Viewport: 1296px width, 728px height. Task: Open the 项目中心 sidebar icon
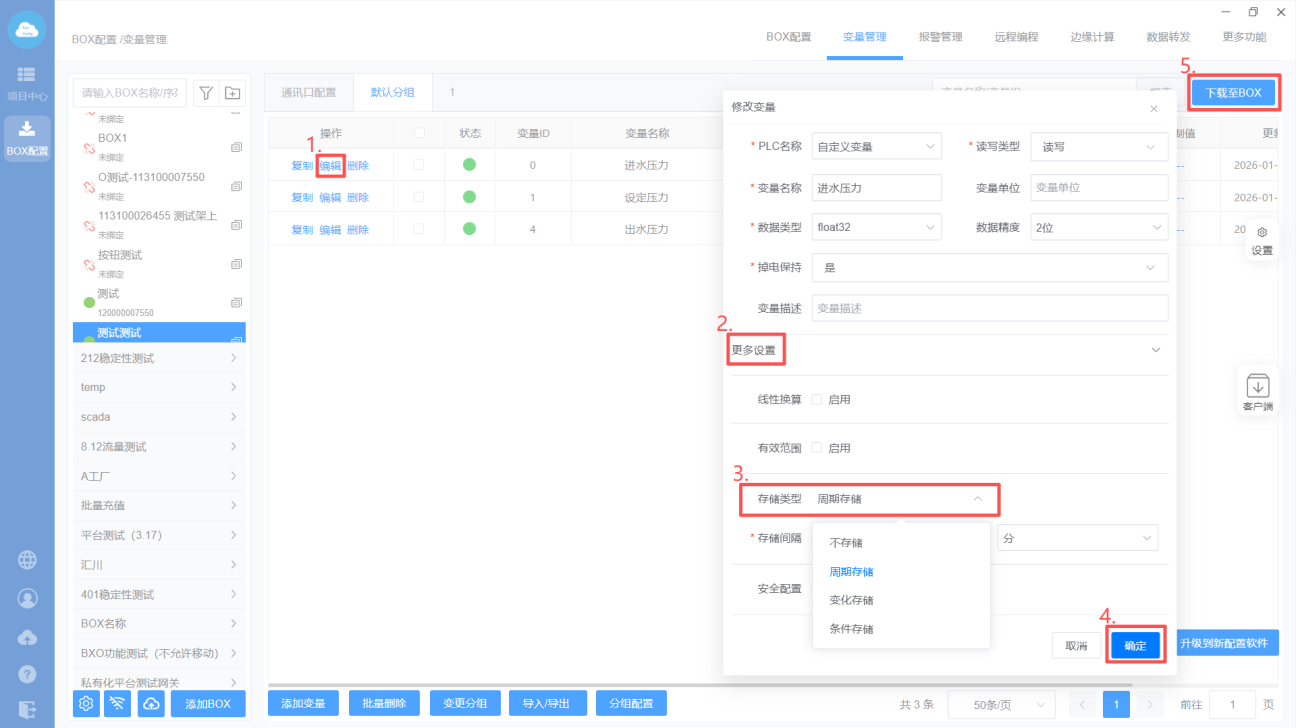(x=26, y=84)
